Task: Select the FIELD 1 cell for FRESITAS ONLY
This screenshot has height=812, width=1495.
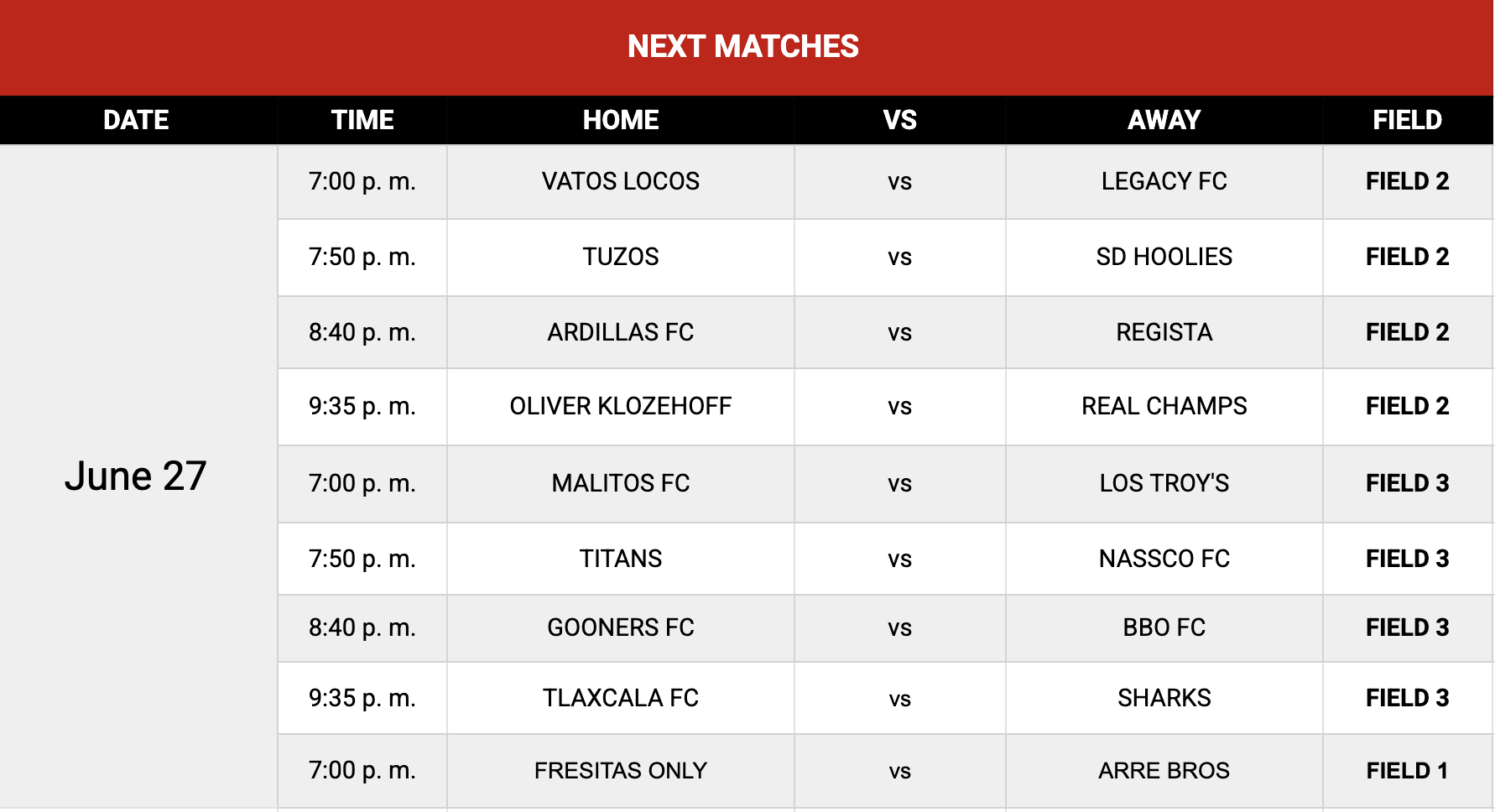Action: [x=1408, y=771]
